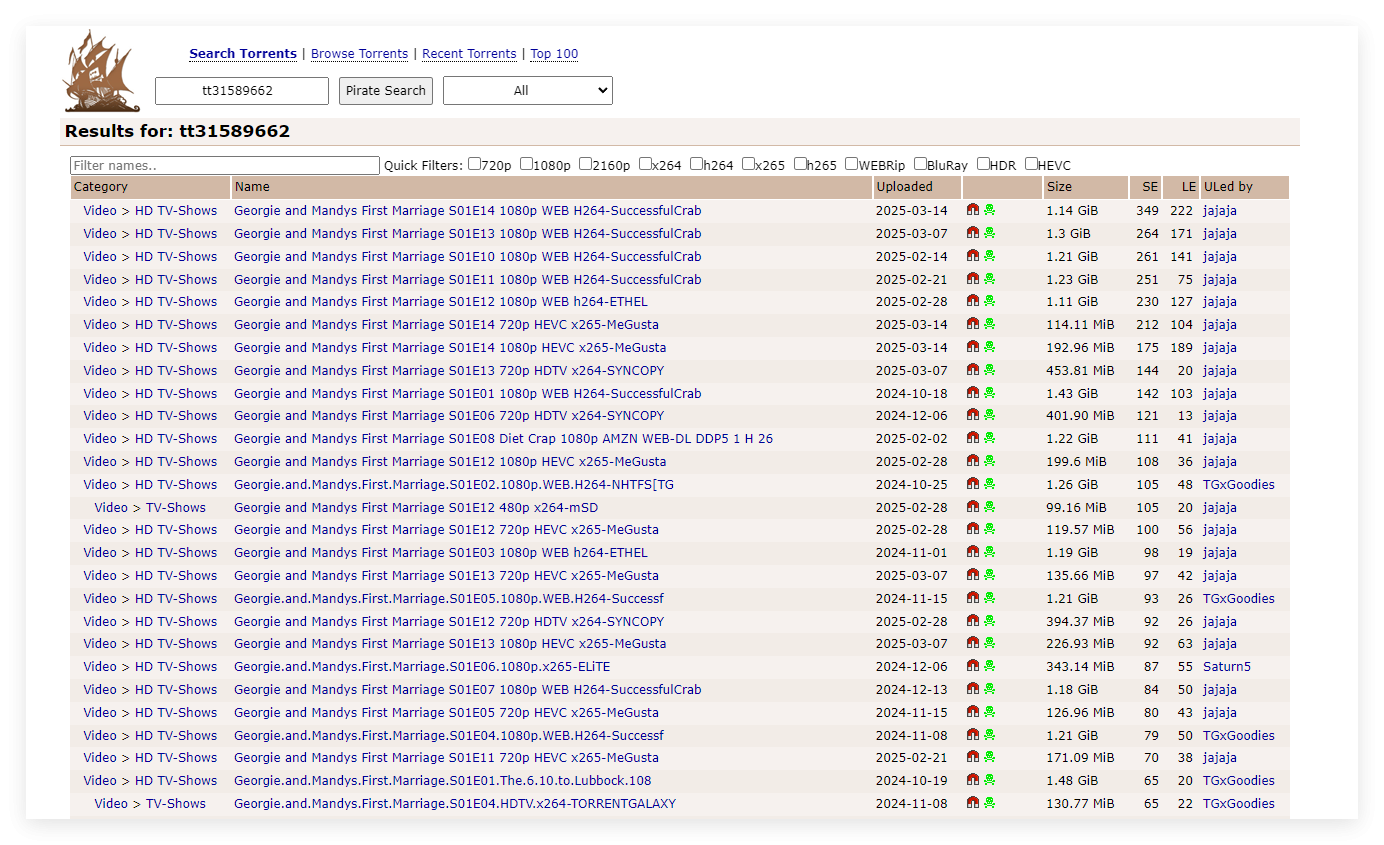Click magnet icon for S01E06.1080p.x265-ELiTE row
The width and height of the screenshot is (1384, 845).
(x=973, y=666)
